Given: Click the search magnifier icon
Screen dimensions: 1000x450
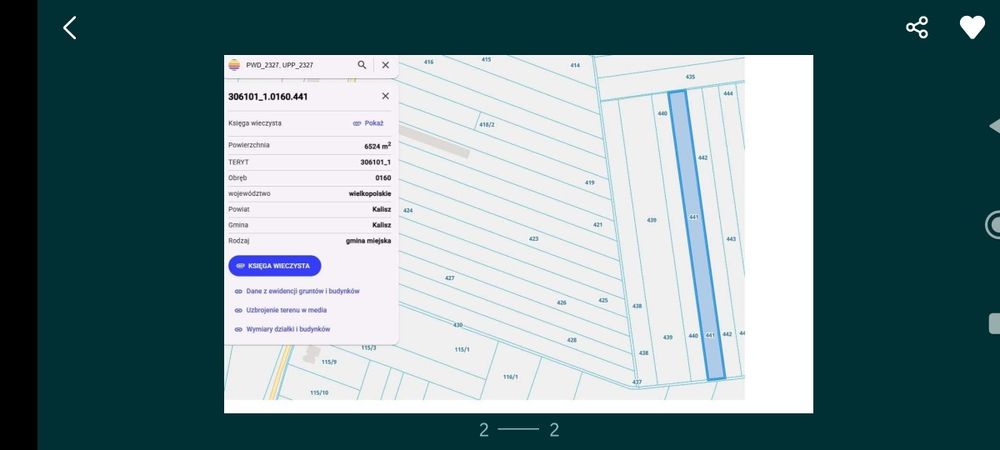Looking at the screenshot, I should point(362,65).
